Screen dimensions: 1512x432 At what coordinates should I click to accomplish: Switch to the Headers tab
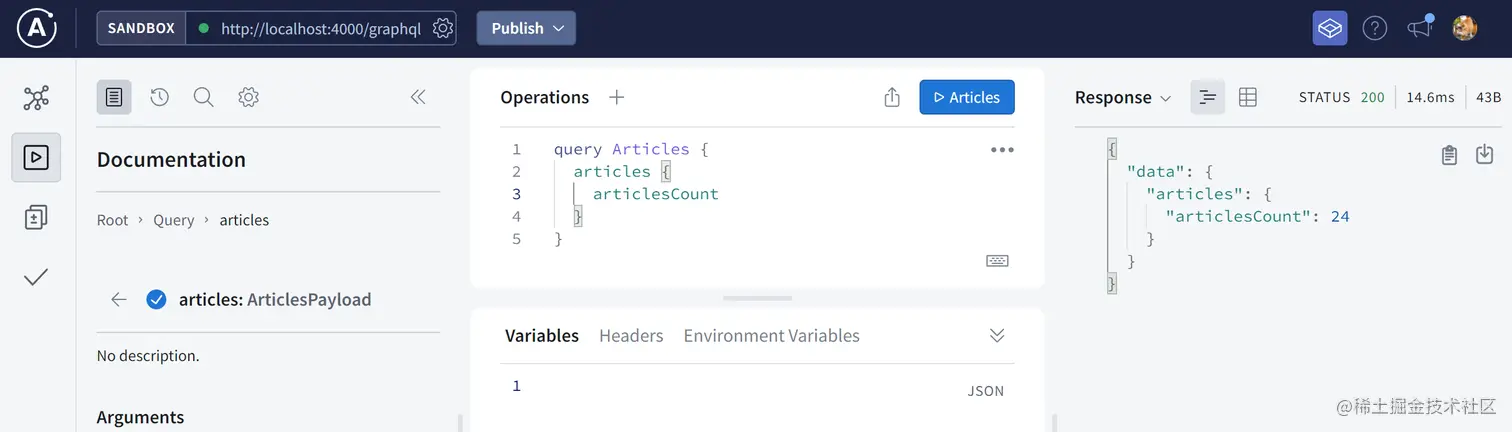pyautogui.click(x=631, y=335)
